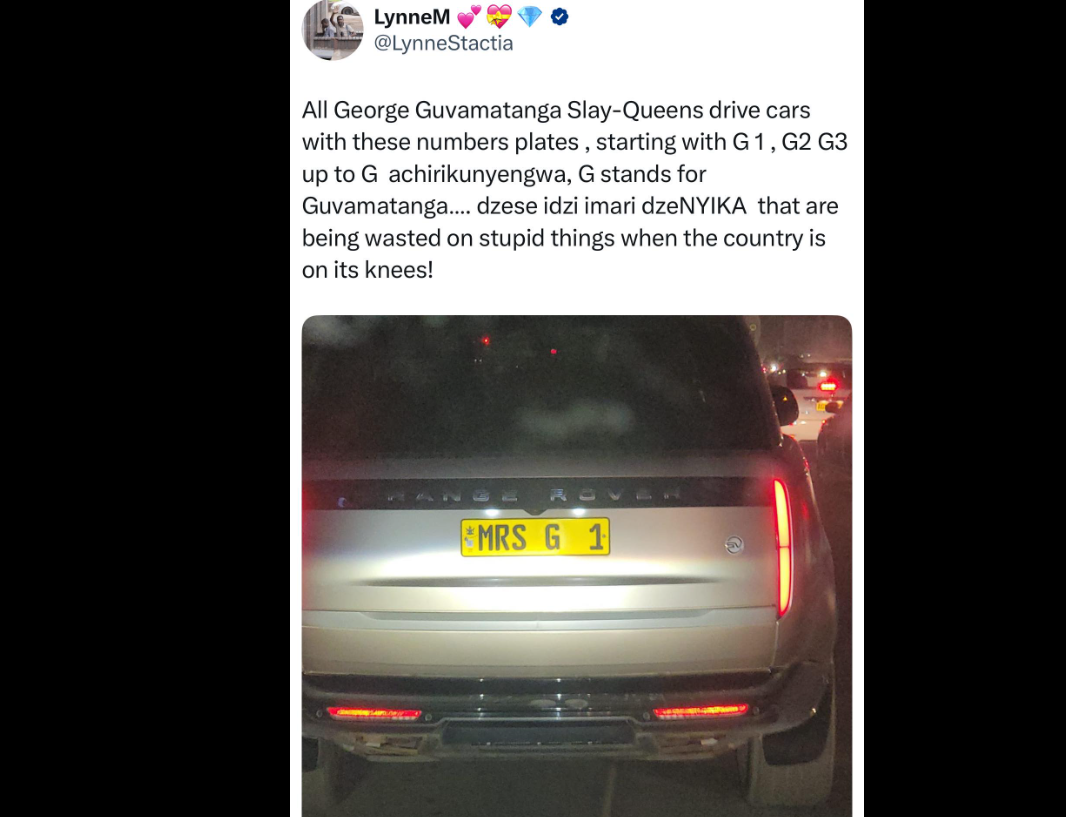The width and height of the screenshot is (1066, 817).
Task: Open the attached Range Rover photo
Action: [x=577, y=566]
